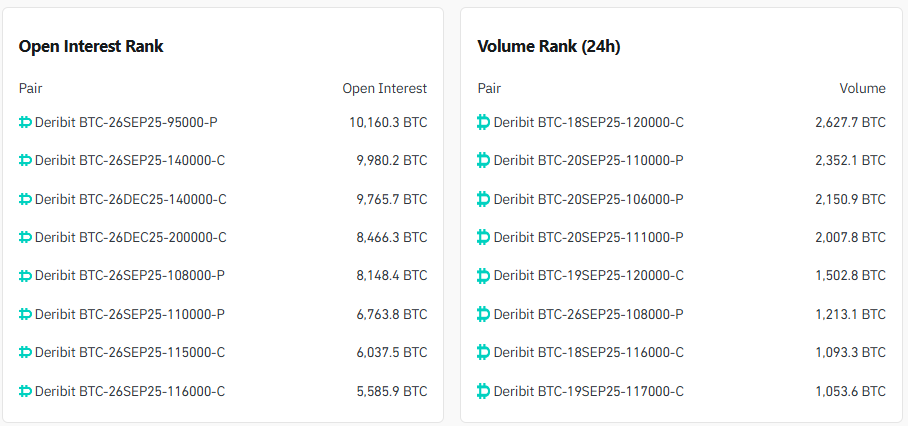Screen dimensions: 908x426
Task: Click volume value 1,502.8 BTC
Action: [x=851, y=276]
